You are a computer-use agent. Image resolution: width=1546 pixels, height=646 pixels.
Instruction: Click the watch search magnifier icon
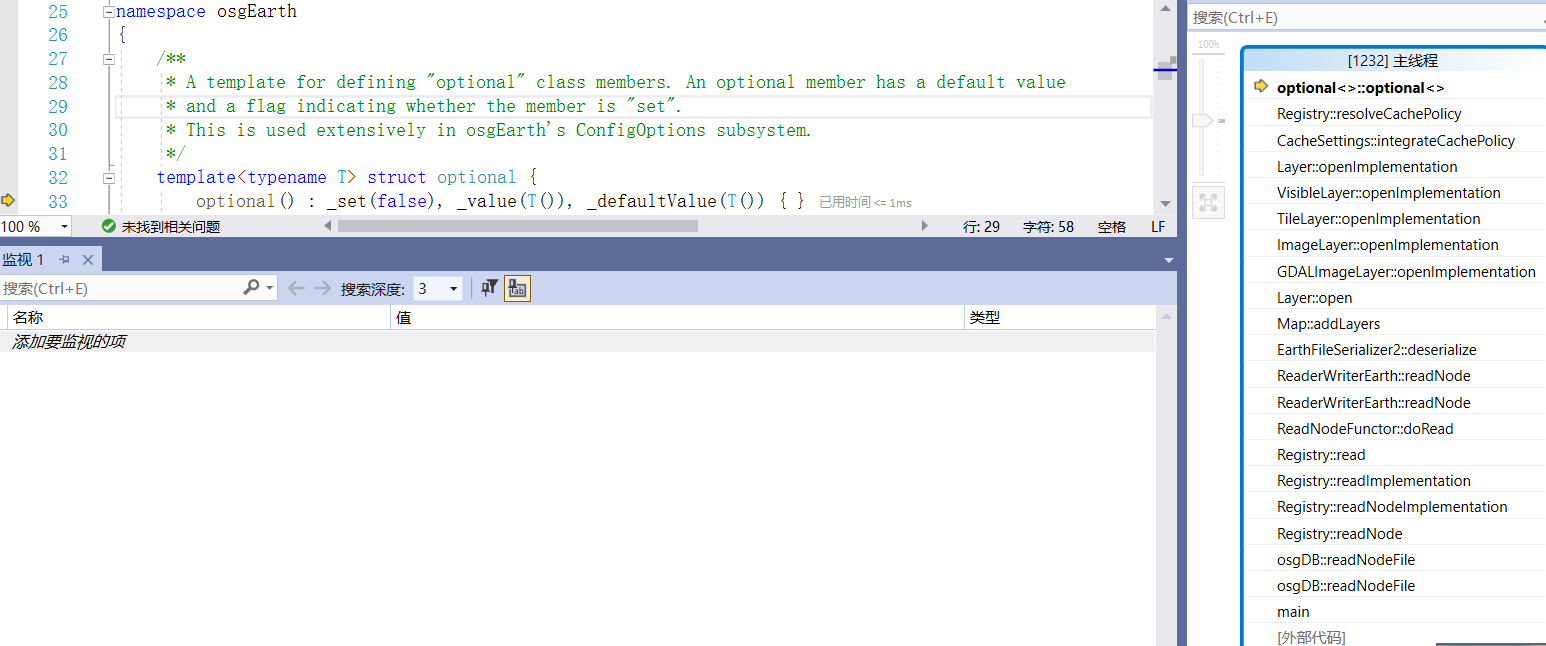point(251,288)
